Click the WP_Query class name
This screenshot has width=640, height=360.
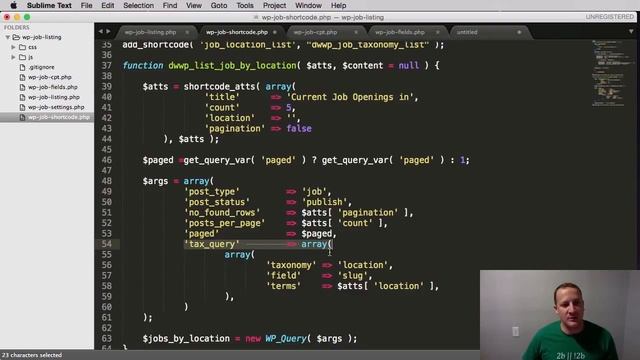[285, 339]
